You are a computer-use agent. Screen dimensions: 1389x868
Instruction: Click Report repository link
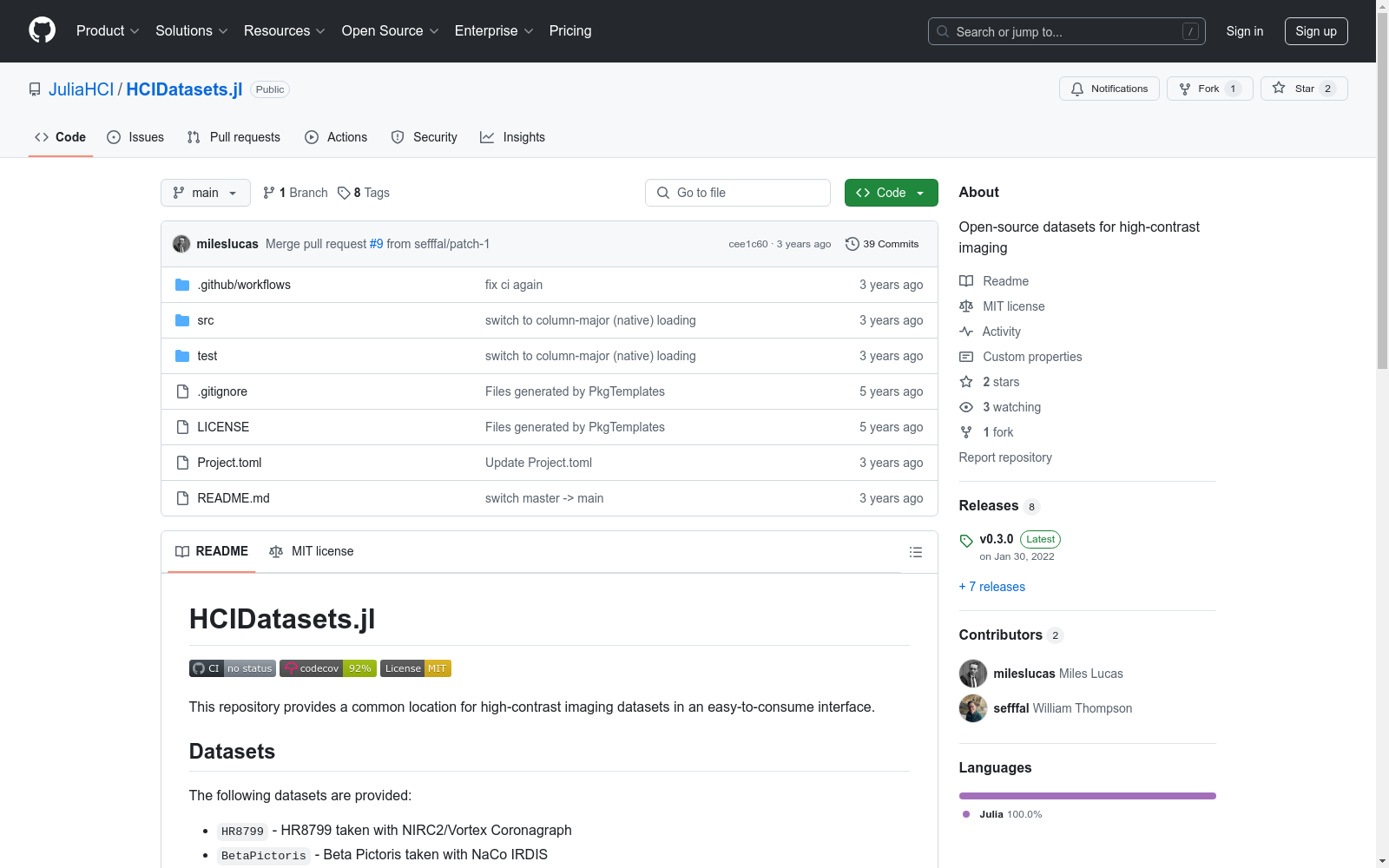[1005, 457]
